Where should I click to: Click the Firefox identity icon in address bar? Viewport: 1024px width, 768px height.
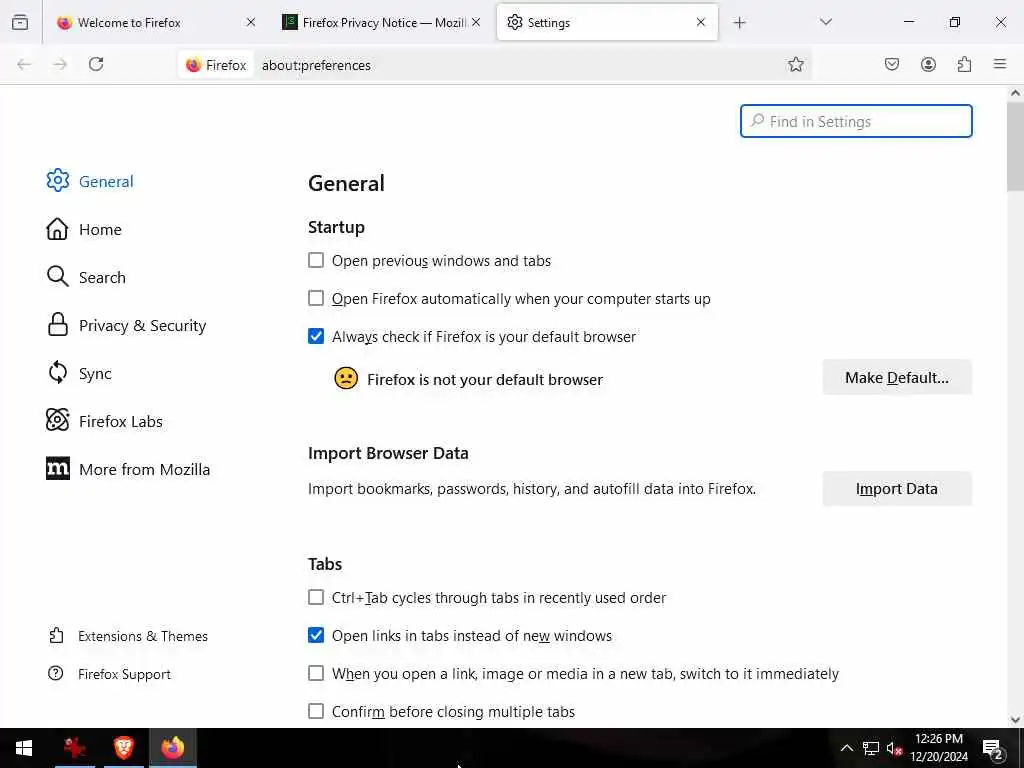click(216, 65)
